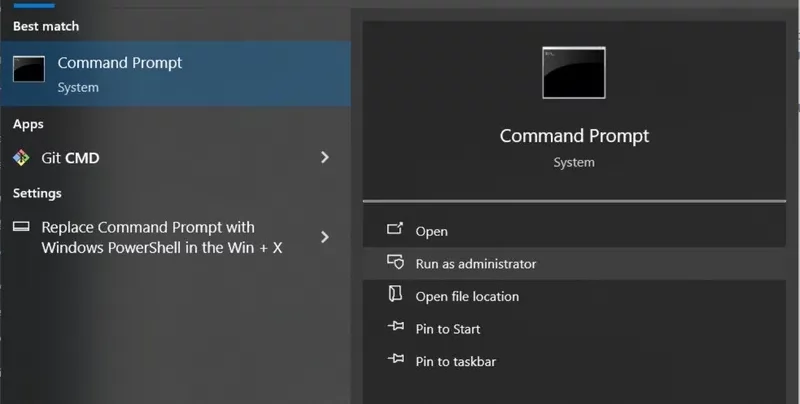Click the Best match heading
Screen dimensions: 800x404
[x=46, y=26]
